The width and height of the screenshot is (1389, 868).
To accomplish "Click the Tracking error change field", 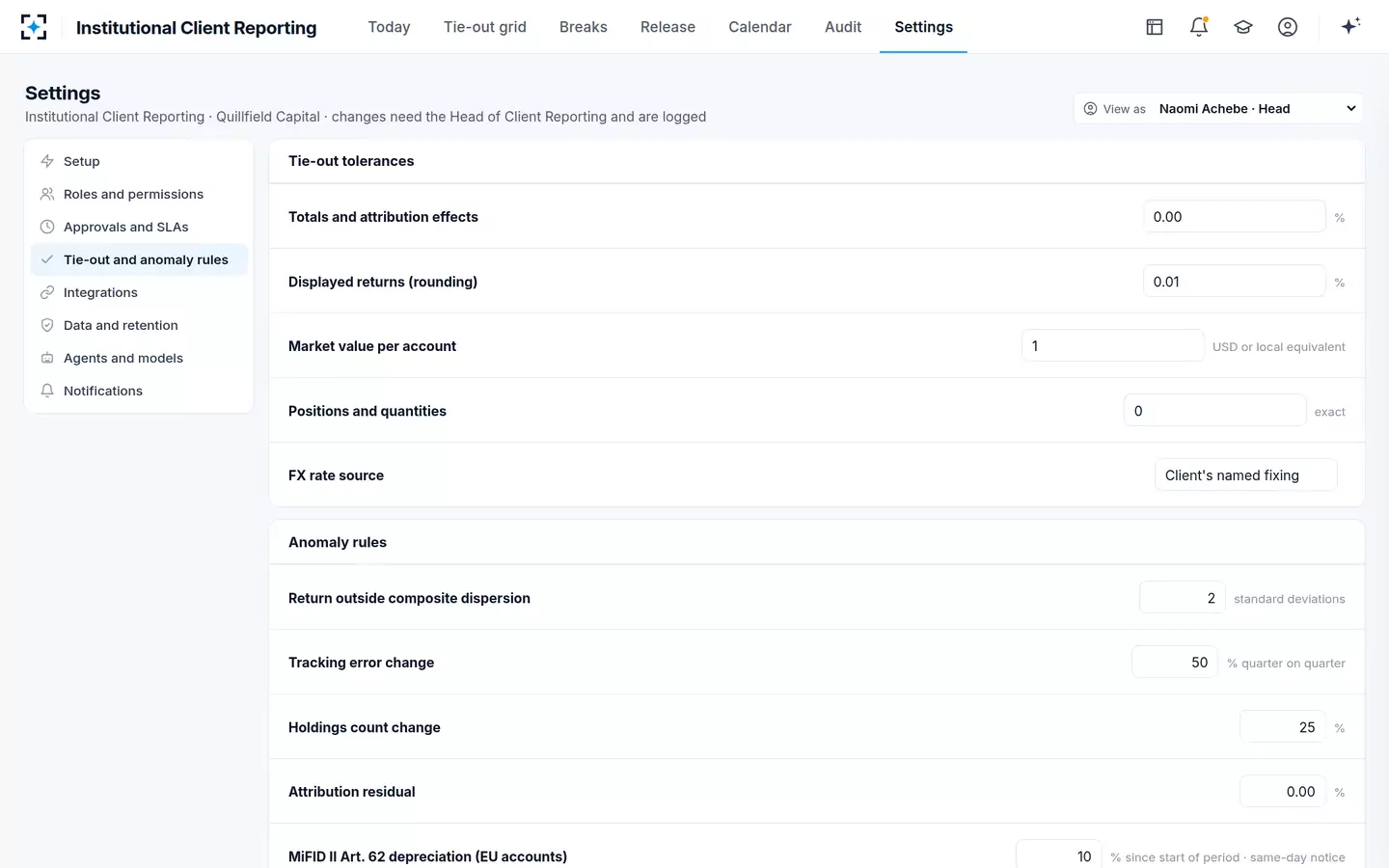I will (1175, 662).
